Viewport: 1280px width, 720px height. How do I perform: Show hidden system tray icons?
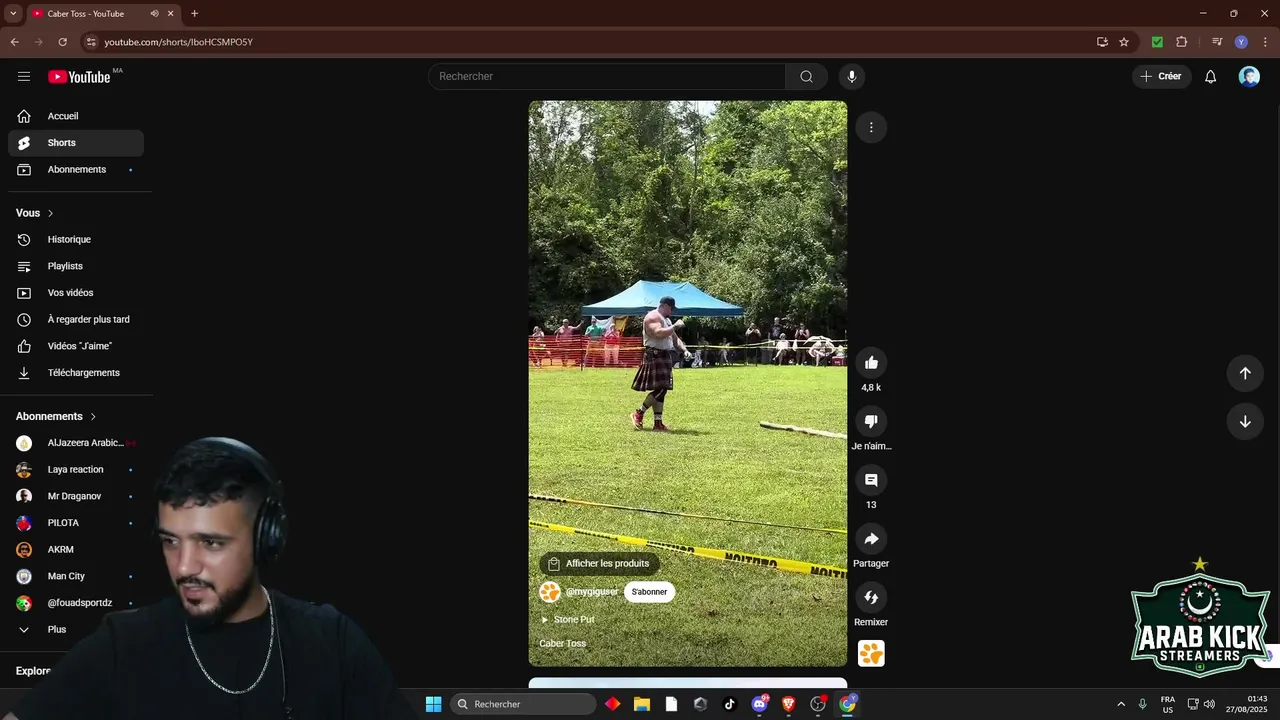[x=1121, y=704]
